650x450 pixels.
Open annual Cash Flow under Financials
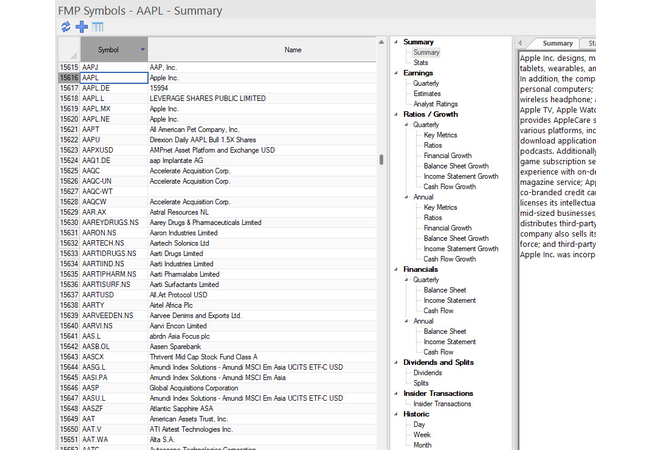coord(439,352)
